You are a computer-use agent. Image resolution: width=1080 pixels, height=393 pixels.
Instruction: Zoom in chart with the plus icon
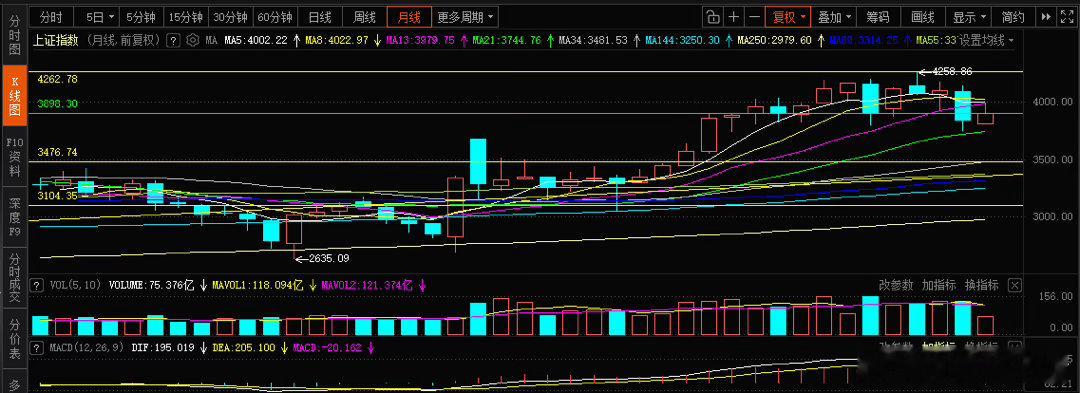(734, 17)
